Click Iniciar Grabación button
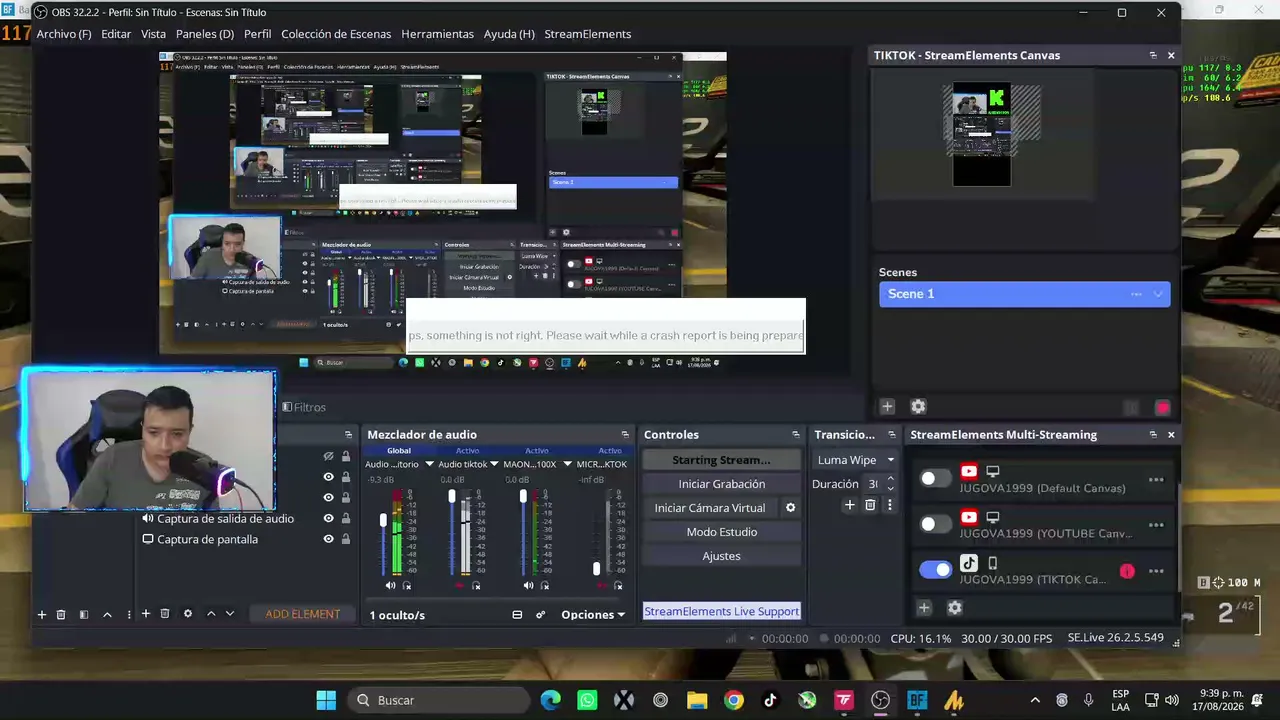Screen dimensions: 1280x720 [722, 484]
